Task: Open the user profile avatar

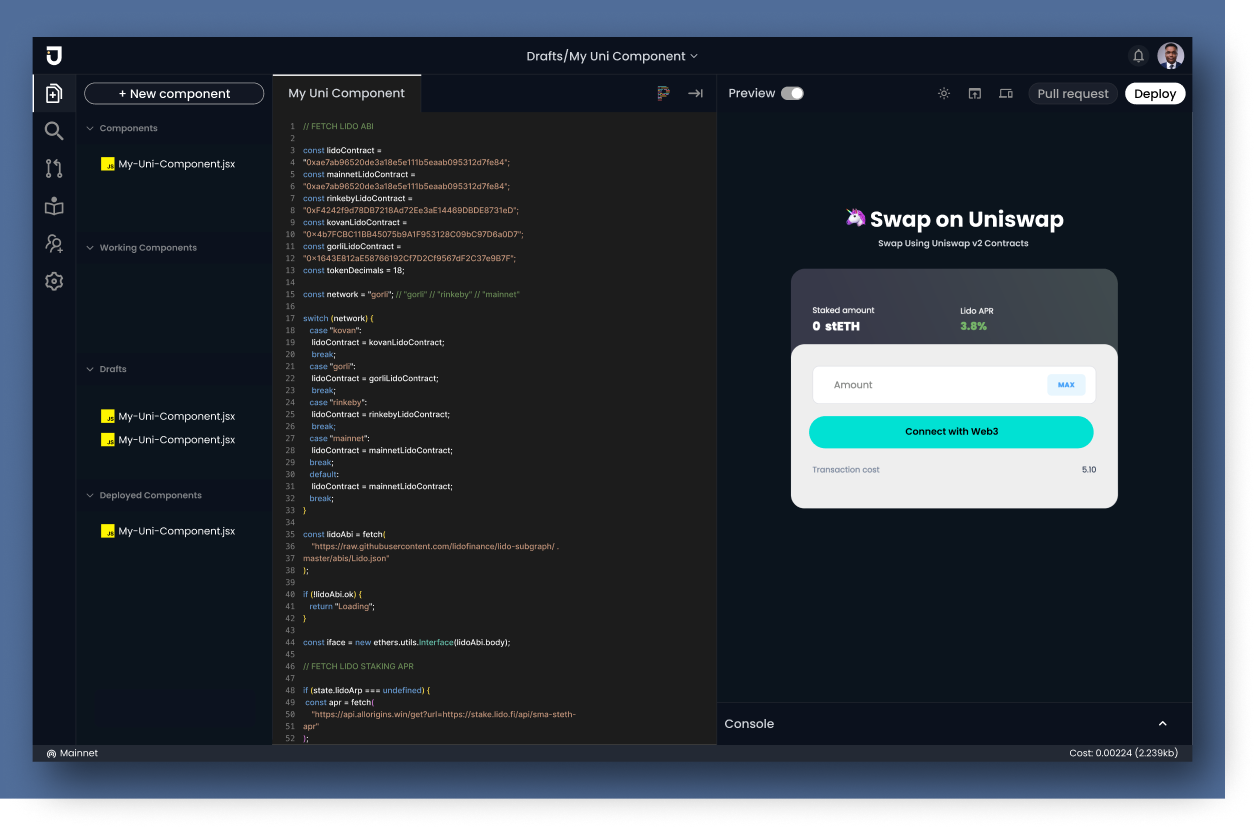Action: (1170, 56)
